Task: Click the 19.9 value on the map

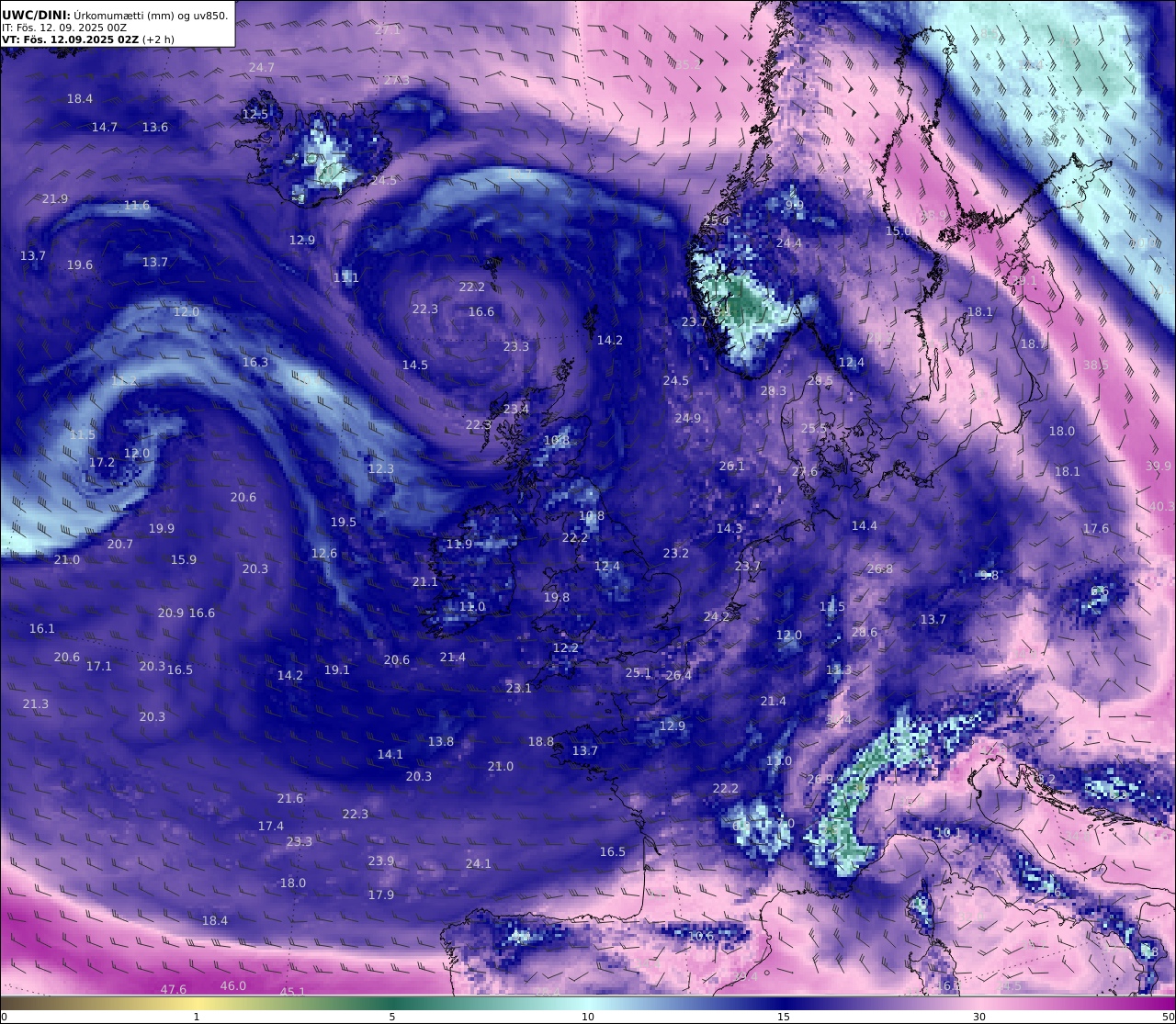Action: coord(162,529)
